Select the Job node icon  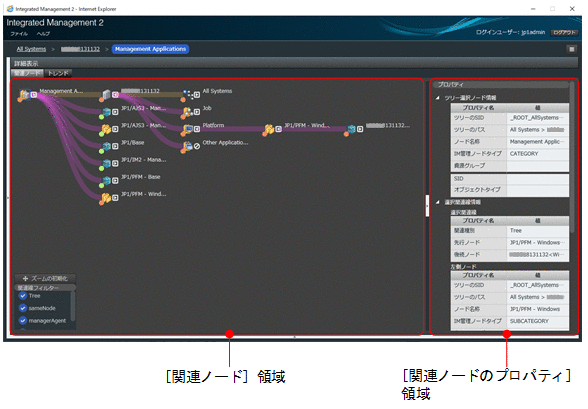point(188,112)
